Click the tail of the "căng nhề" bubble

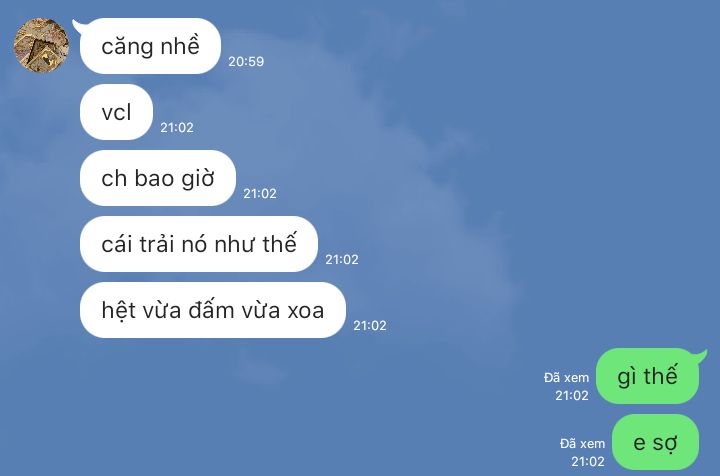[x=77, y=26]
